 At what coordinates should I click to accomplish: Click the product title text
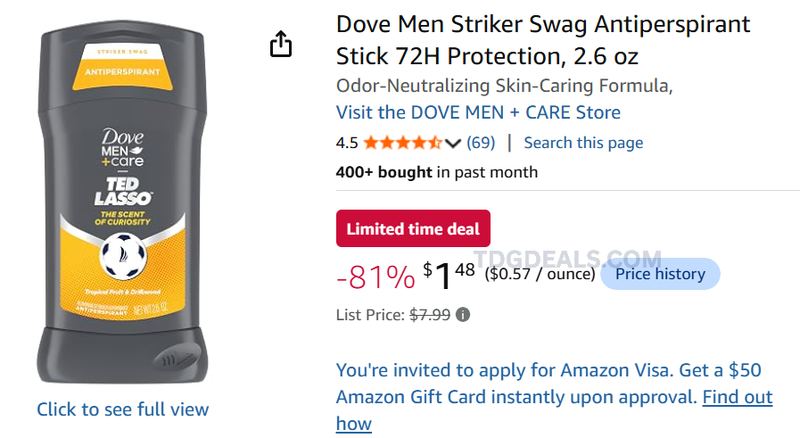[543, 40]
